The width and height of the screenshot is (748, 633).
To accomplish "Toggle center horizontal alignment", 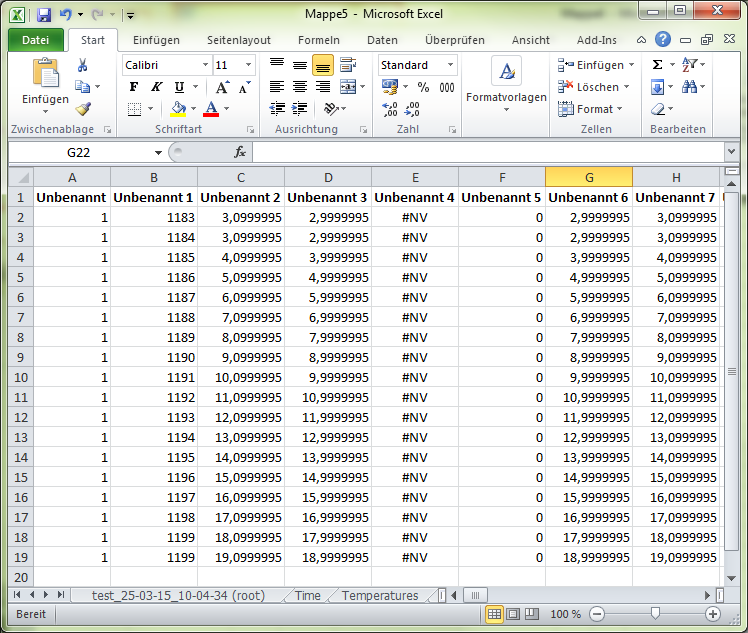I will (300, 87).
